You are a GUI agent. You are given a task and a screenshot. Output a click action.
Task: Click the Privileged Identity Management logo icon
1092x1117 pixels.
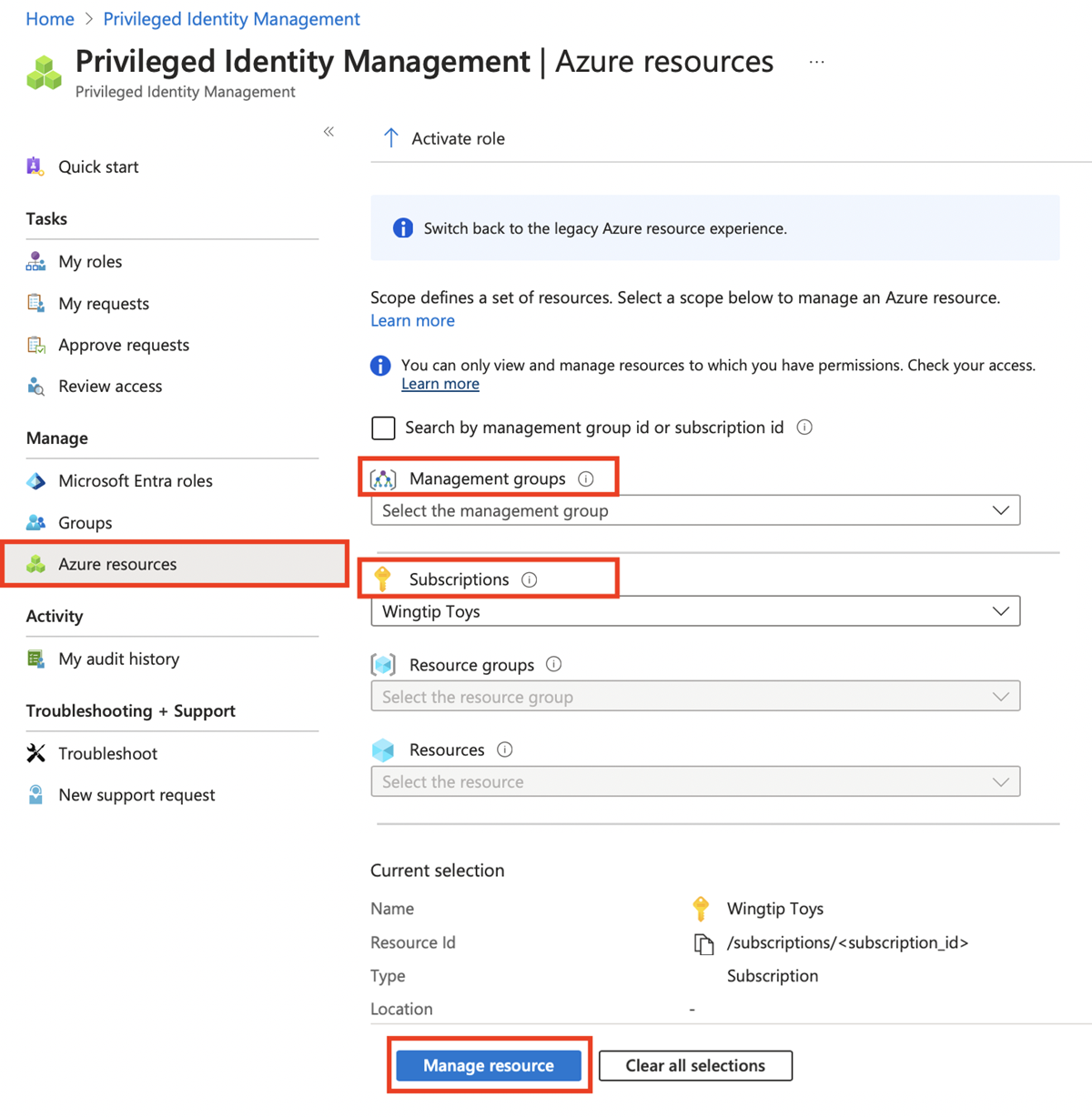point(44,73)
